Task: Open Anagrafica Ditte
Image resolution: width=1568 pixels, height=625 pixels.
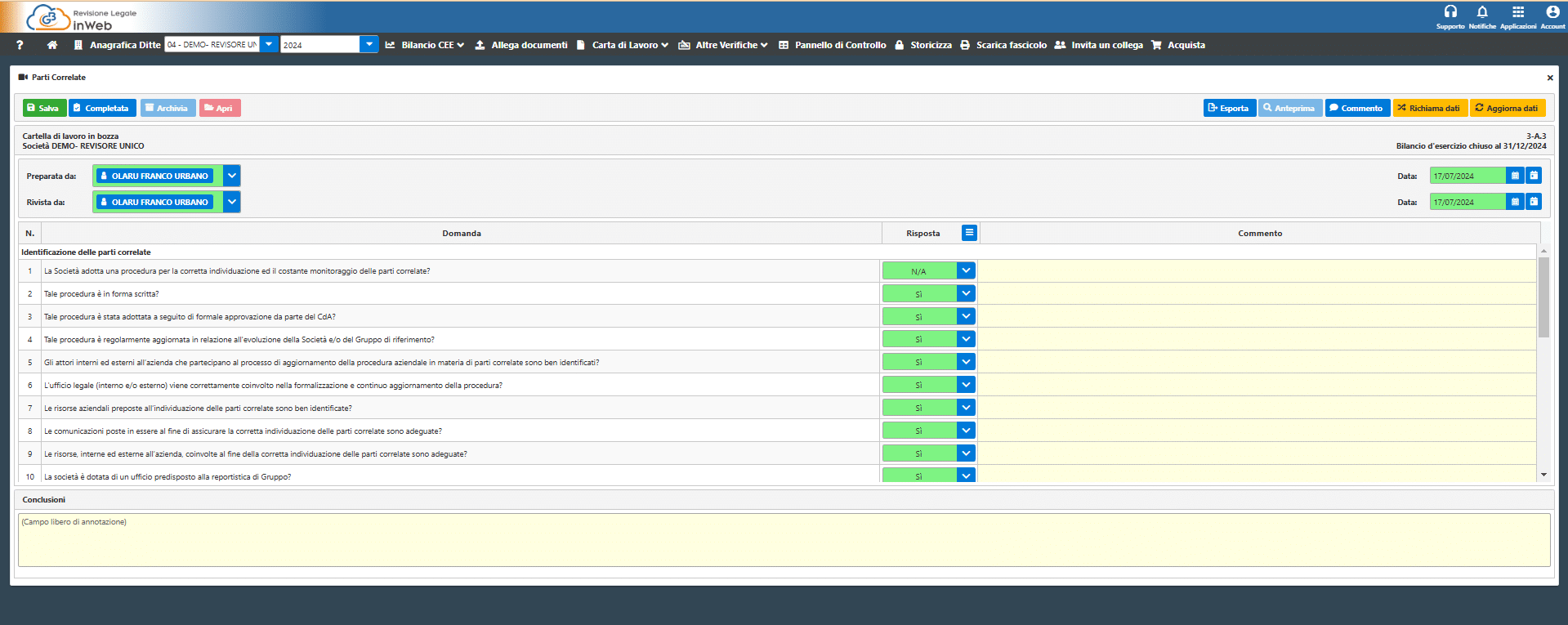Action: 117,45
